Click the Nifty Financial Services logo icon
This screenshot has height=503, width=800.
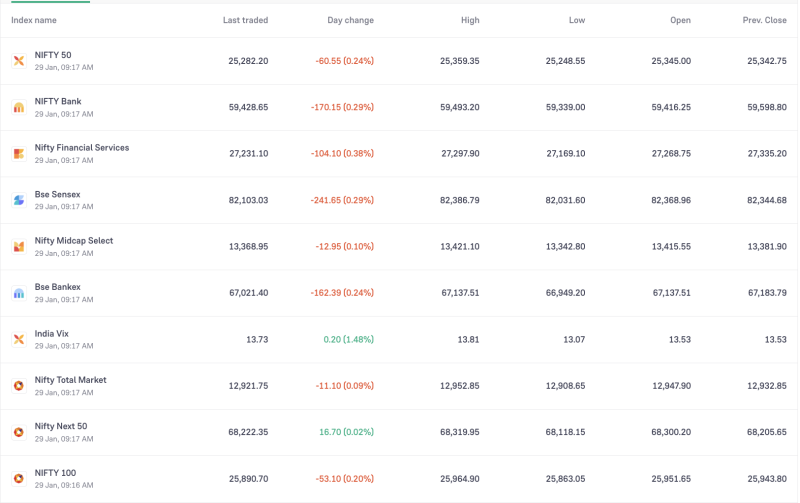(18, 154)
